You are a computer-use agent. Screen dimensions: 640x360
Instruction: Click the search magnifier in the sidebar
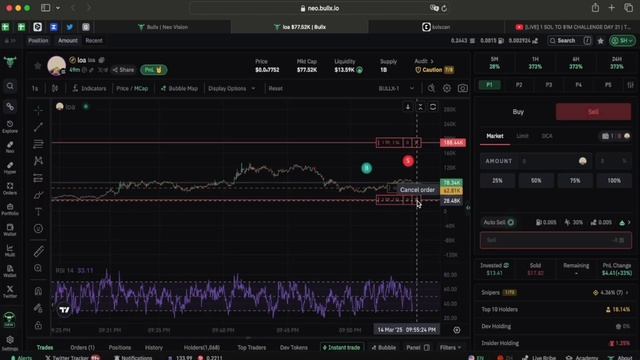click(10, 86)
